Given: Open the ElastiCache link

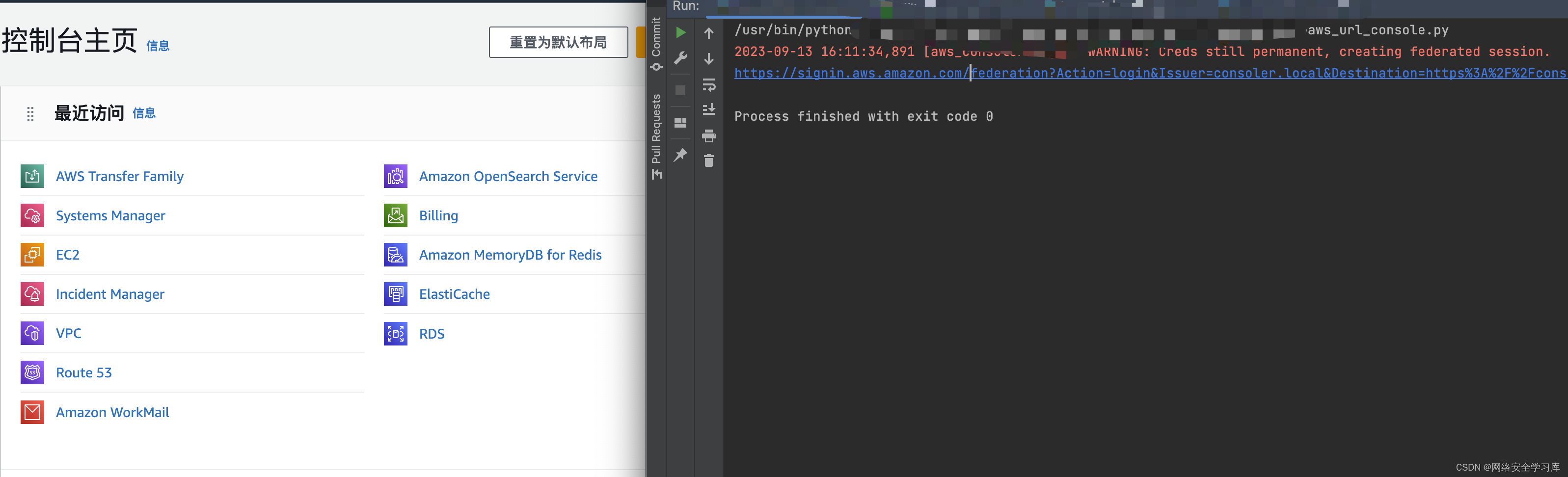Looking at the screenshot, I should [x=454, y=294].
